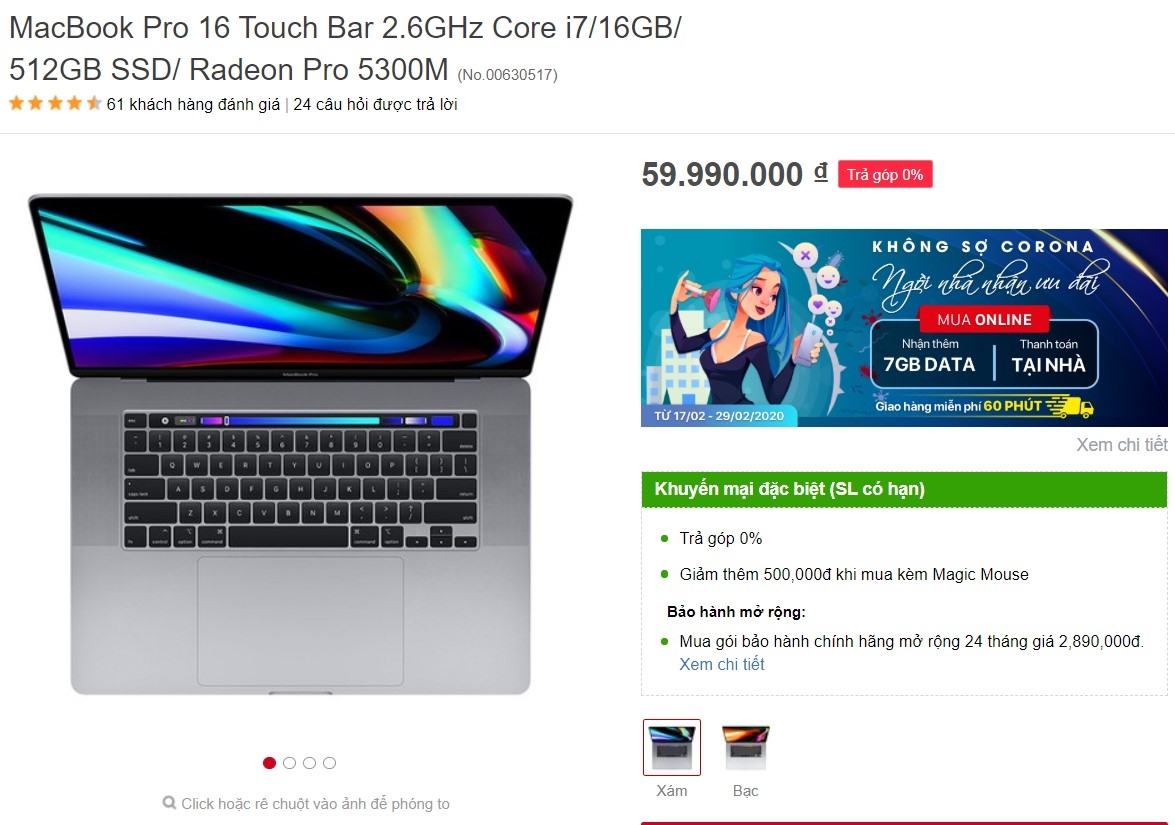Image resolution: width=1175 pixels, height=825 pixels.
Task: Click the star rating icons
Action: coord(55,103)
